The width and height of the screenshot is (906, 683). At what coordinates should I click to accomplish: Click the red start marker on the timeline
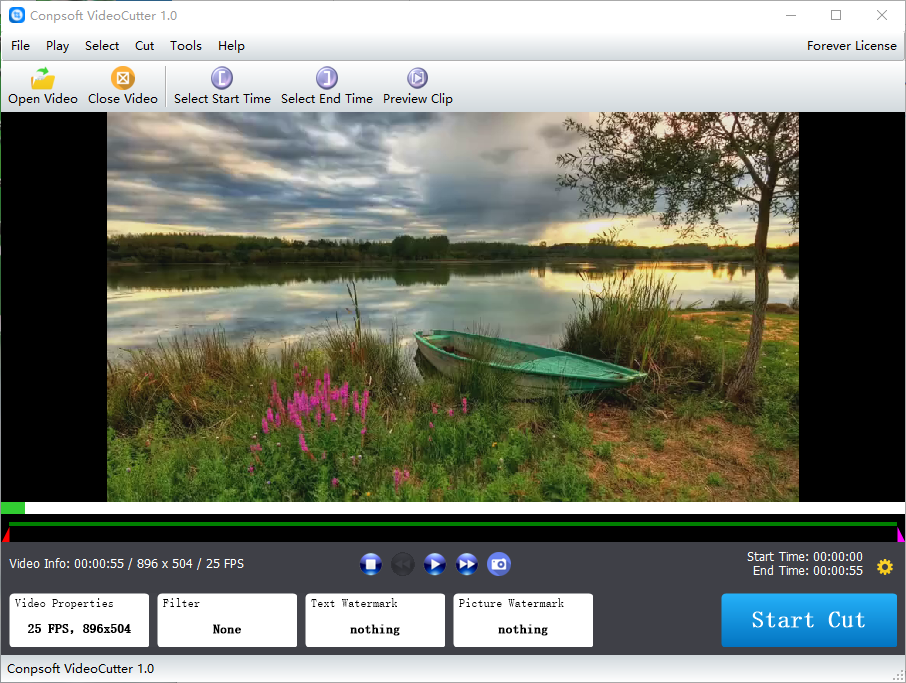(6, 534)
